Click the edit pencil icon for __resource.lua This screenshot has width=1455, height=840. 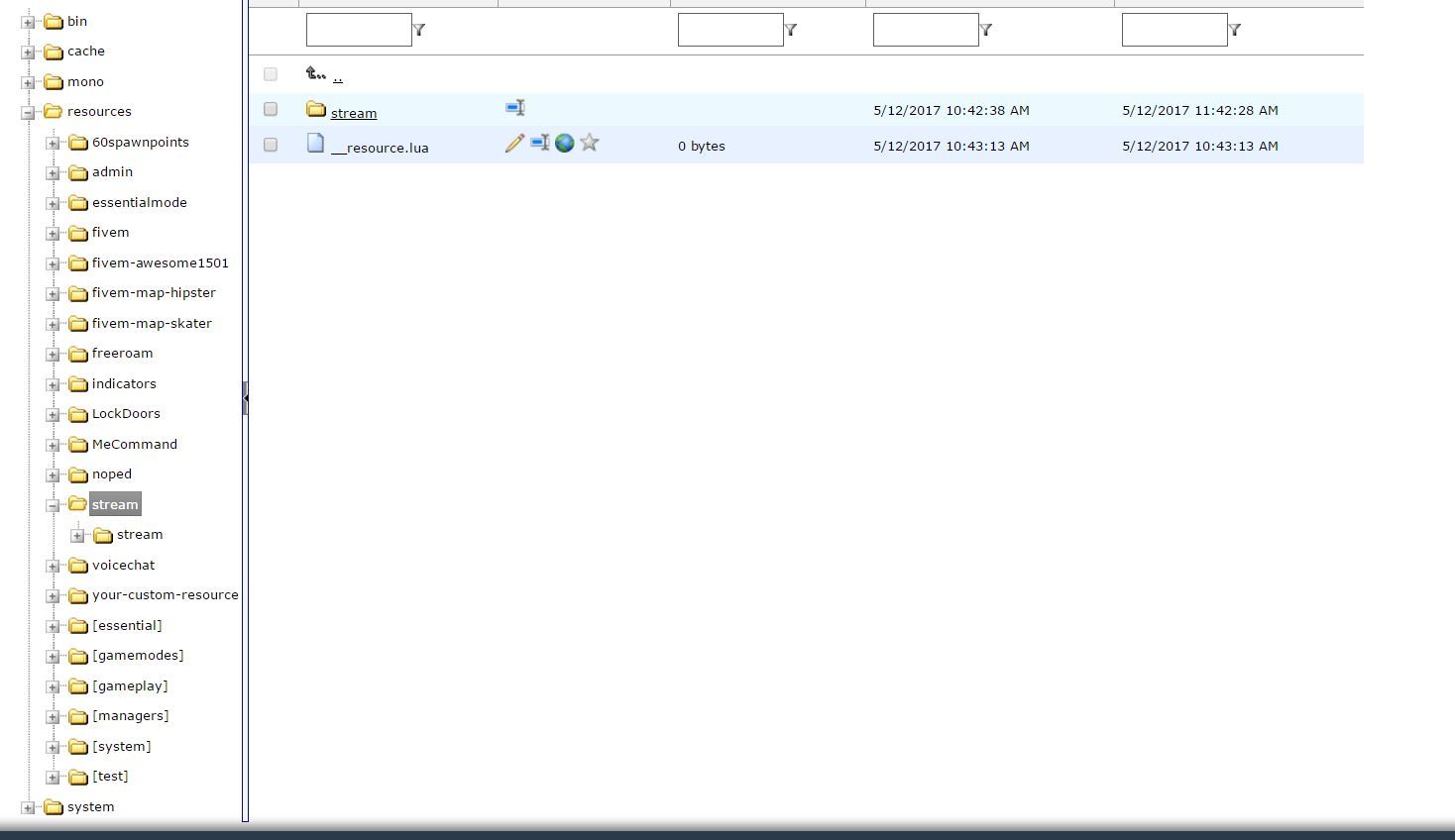(x=514, y=144)
